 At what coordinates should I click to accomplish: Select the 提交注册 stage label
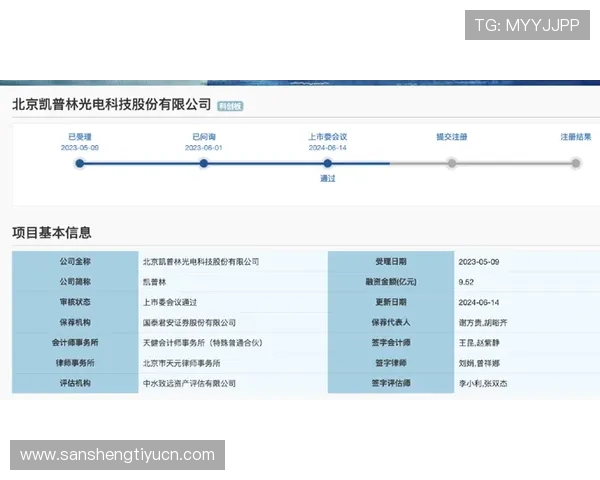click(452, 137)
